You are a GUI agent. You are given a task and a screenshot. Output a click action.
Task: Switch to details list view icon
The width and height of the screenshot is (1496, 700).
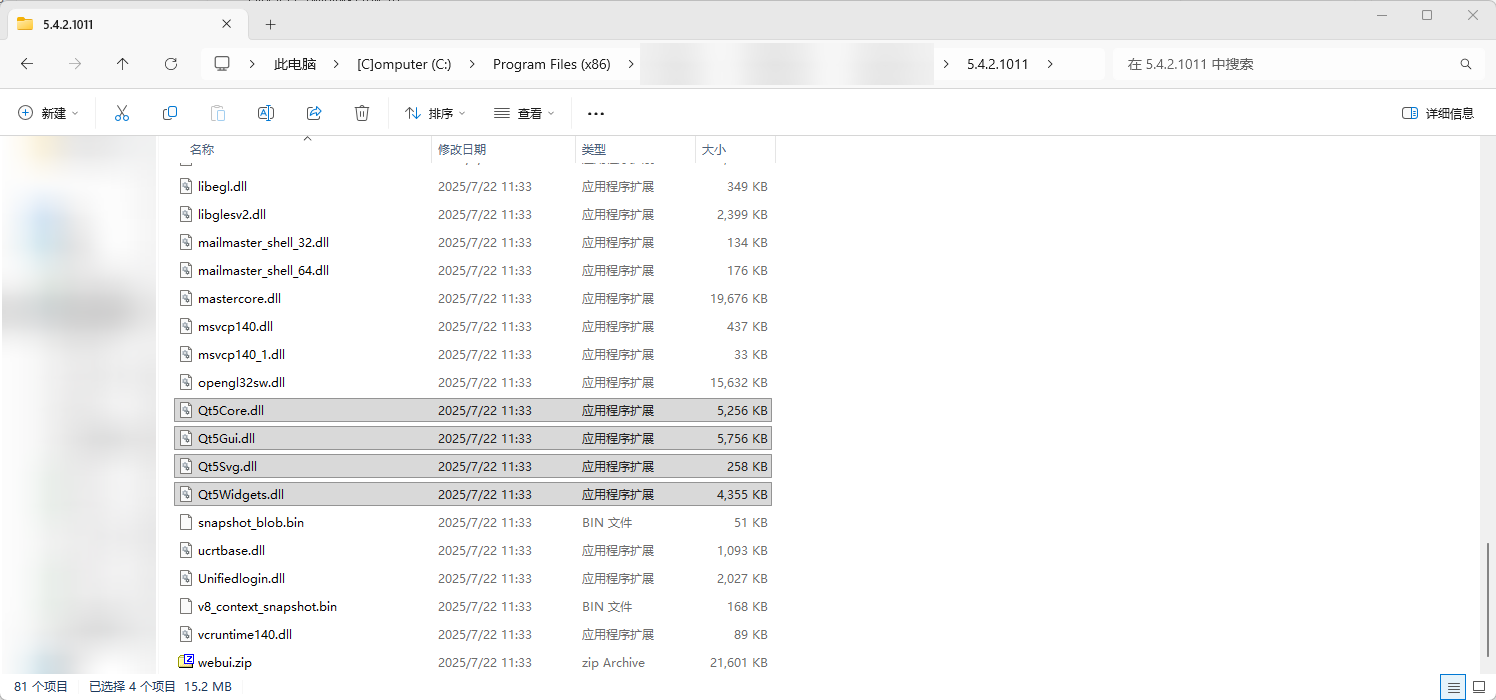pyautogui.click(x=1452, y=687)
